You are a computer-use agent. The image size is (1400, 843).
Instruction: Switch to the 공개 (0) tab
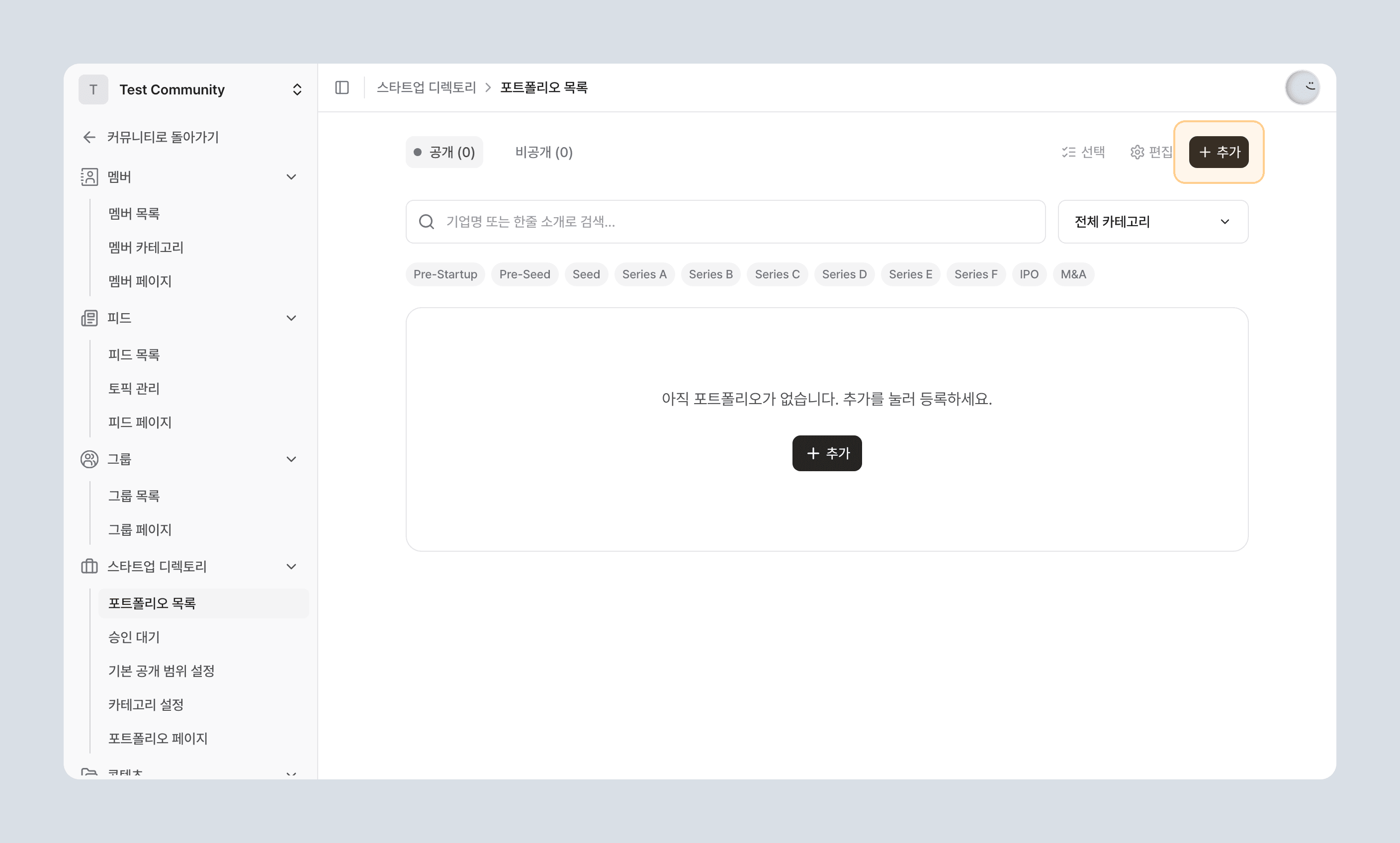coord(444,152)
